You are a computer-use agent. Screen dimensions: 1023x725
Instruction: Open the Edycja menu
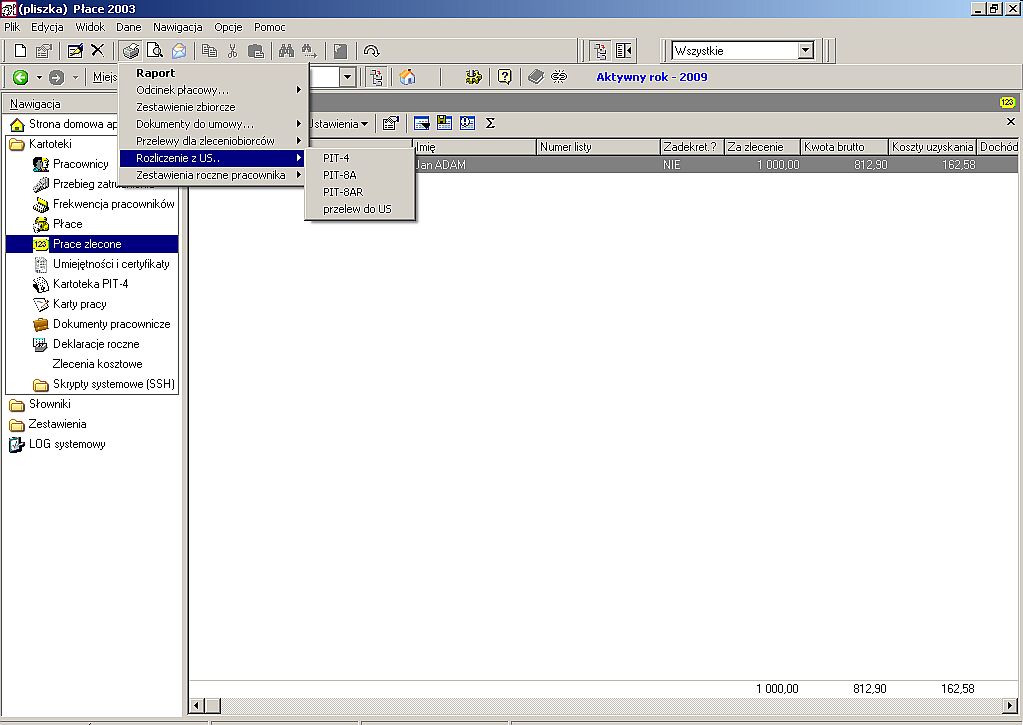47,27
